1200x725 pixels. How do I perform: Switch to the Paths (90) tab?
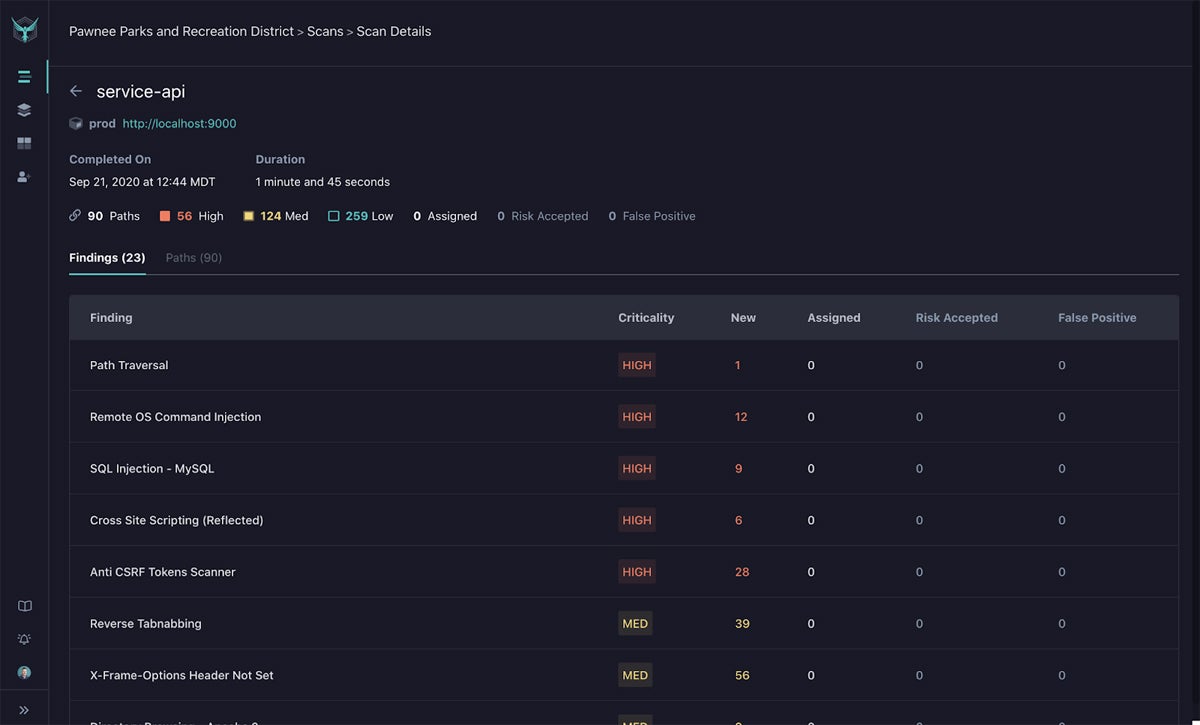194,257
